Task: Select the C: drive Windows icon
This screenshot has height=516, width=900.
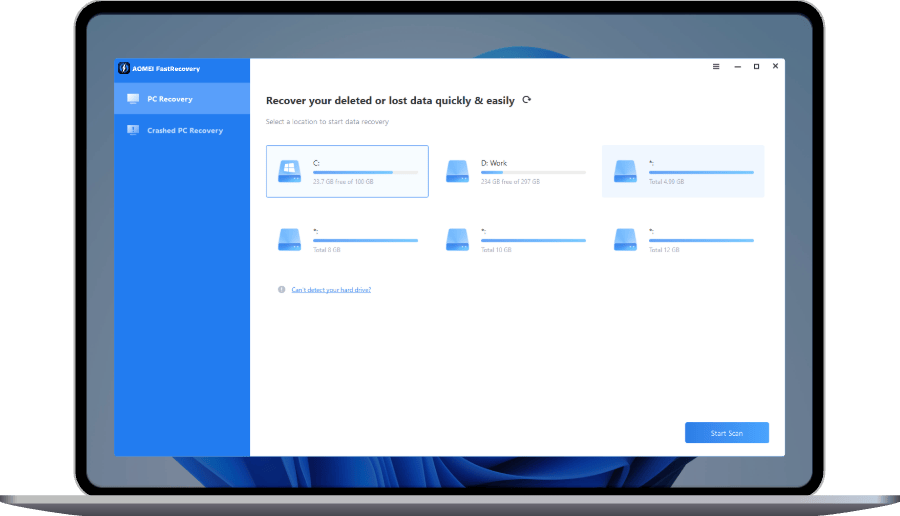Action: 291,172
